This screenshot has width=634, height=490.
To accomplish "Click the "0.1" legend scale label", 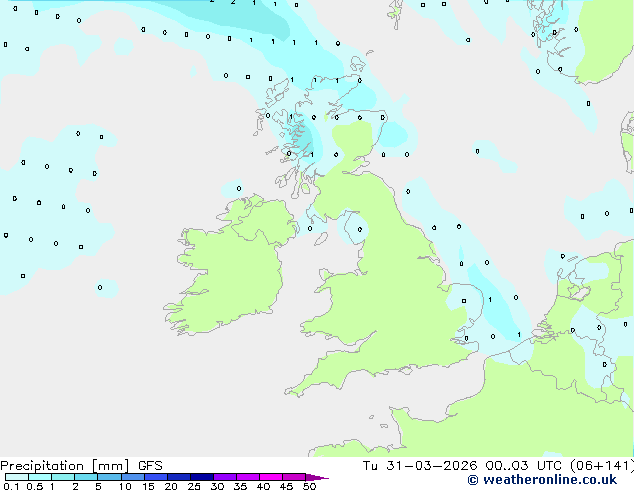I will pos(11,486).
